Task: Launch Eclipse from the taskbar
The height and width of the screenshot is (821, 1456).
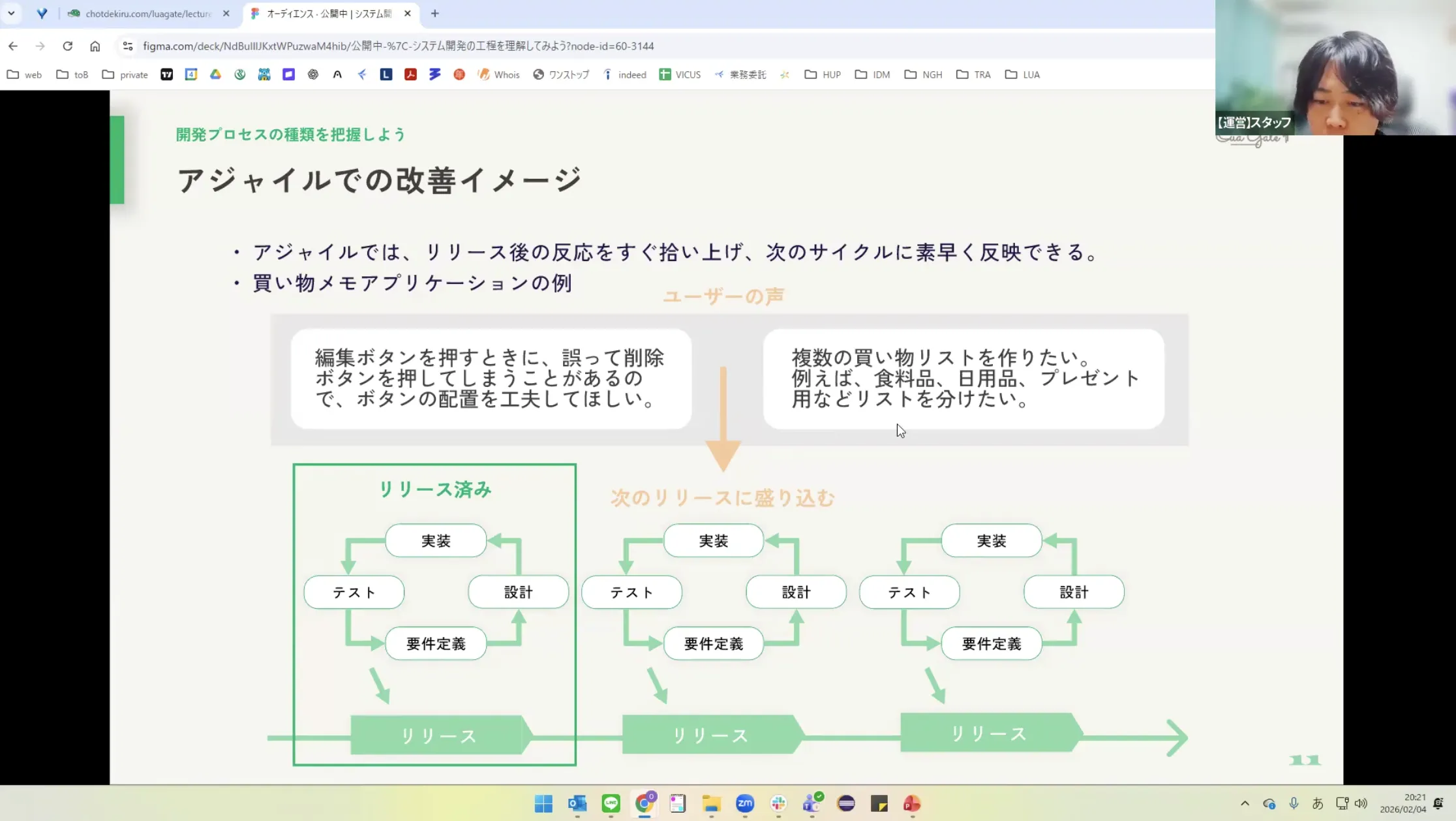Action: tap(845, 804)
